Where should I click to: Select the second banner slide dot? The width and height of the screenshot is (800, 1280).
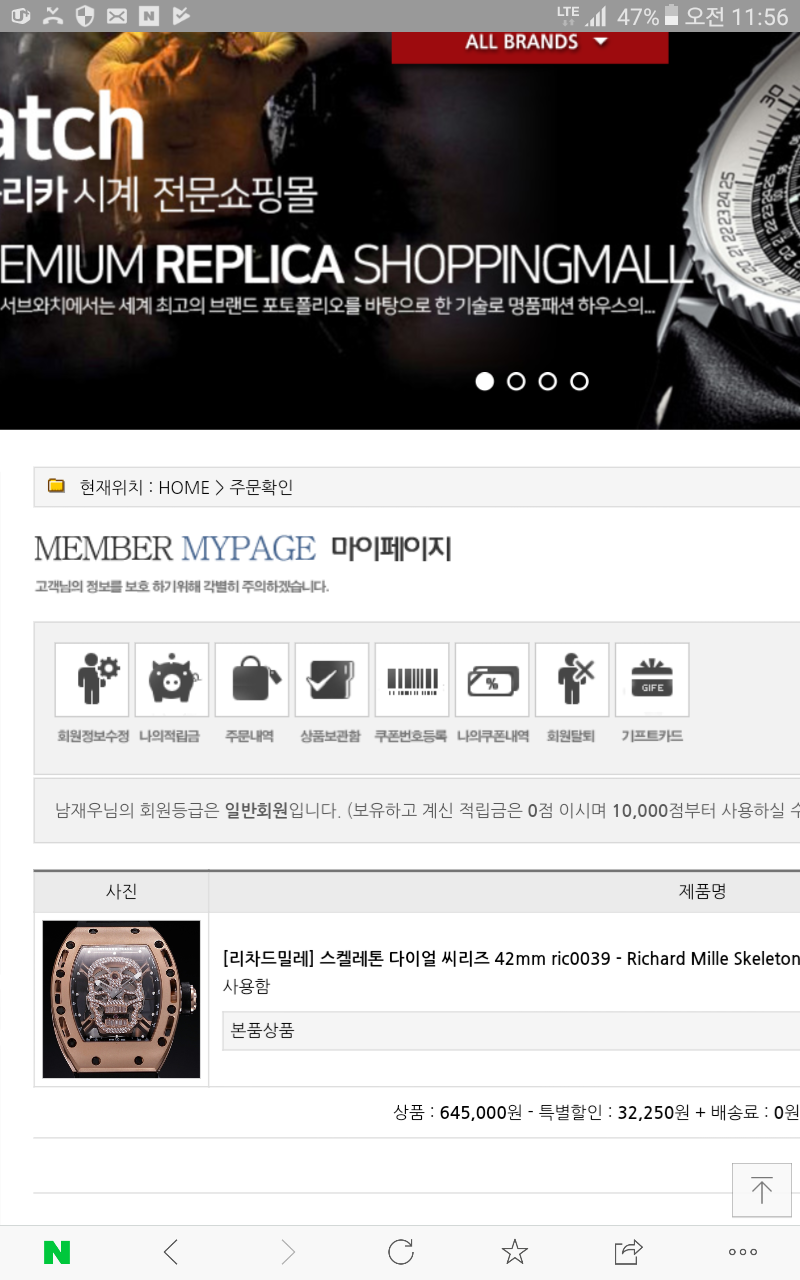point(516,381)
